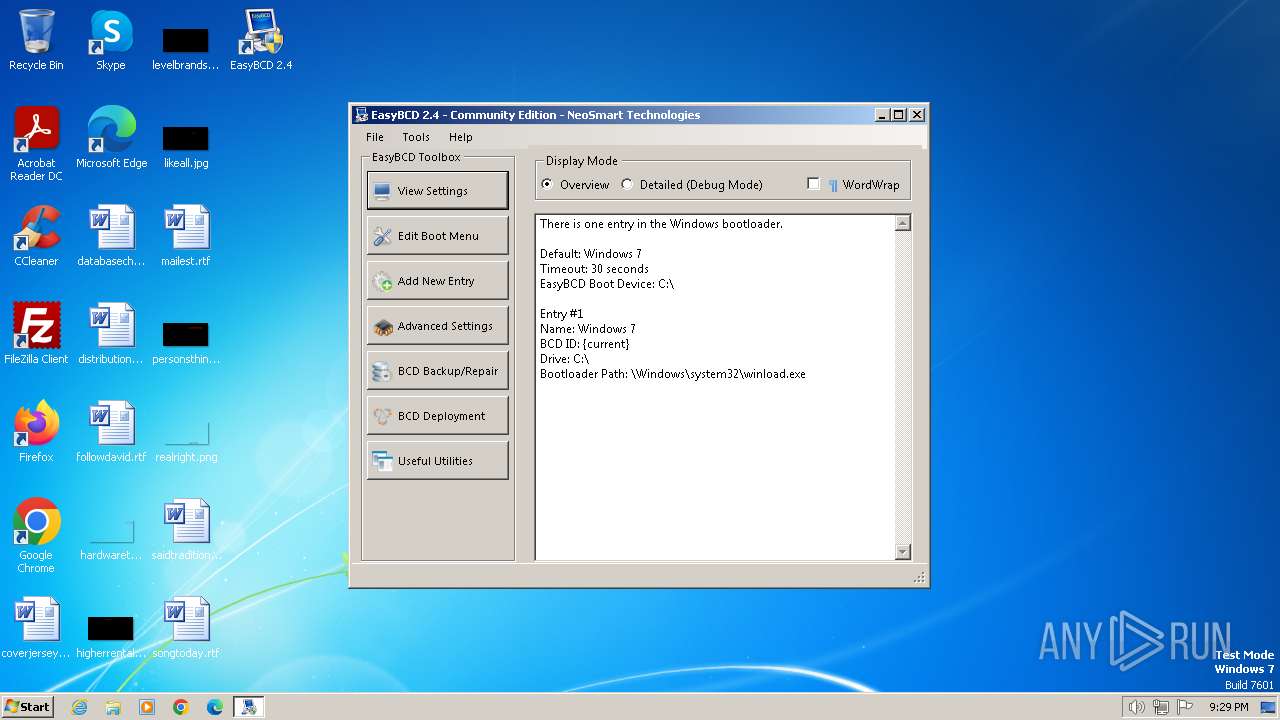Open the BCD Deployment section
The width and height of the screenshot is (1280, 720).
point(437,416)
